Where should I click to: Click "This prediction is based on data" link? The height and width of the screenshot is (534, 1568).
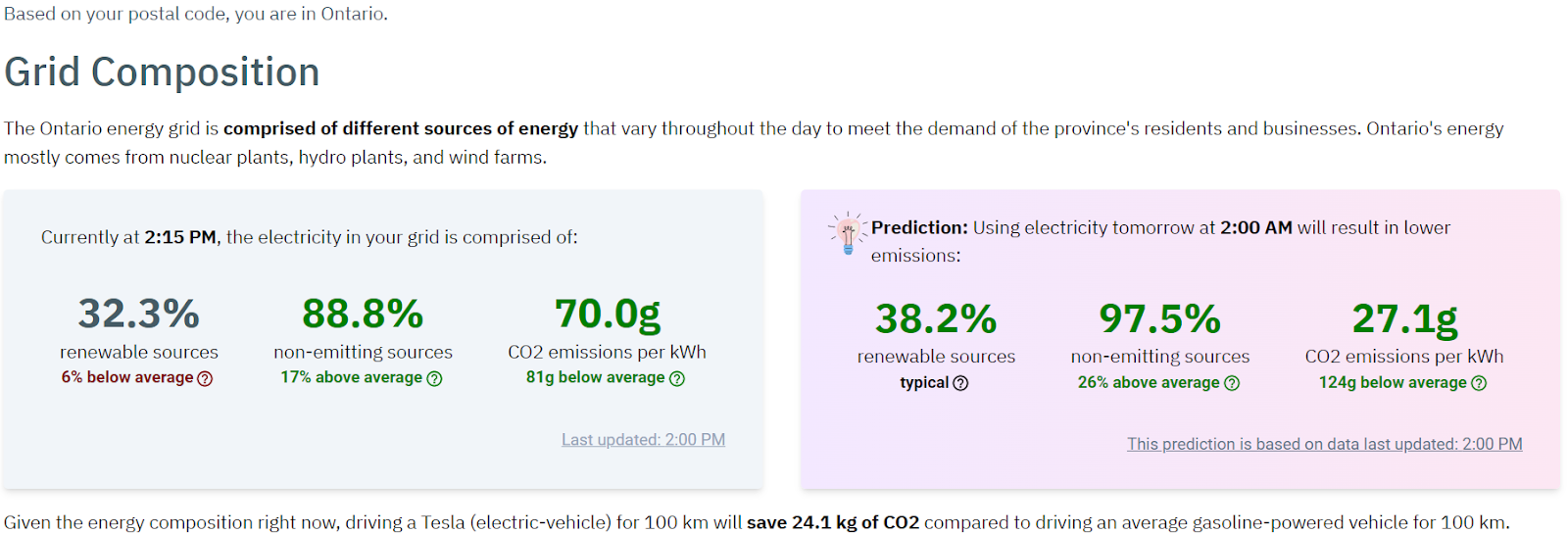tap(1324, 445)
